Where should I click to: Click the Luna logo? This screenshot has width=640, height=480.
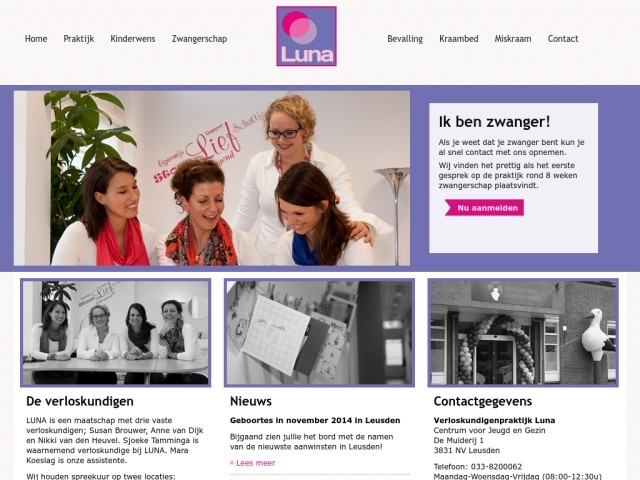point(307,36)
